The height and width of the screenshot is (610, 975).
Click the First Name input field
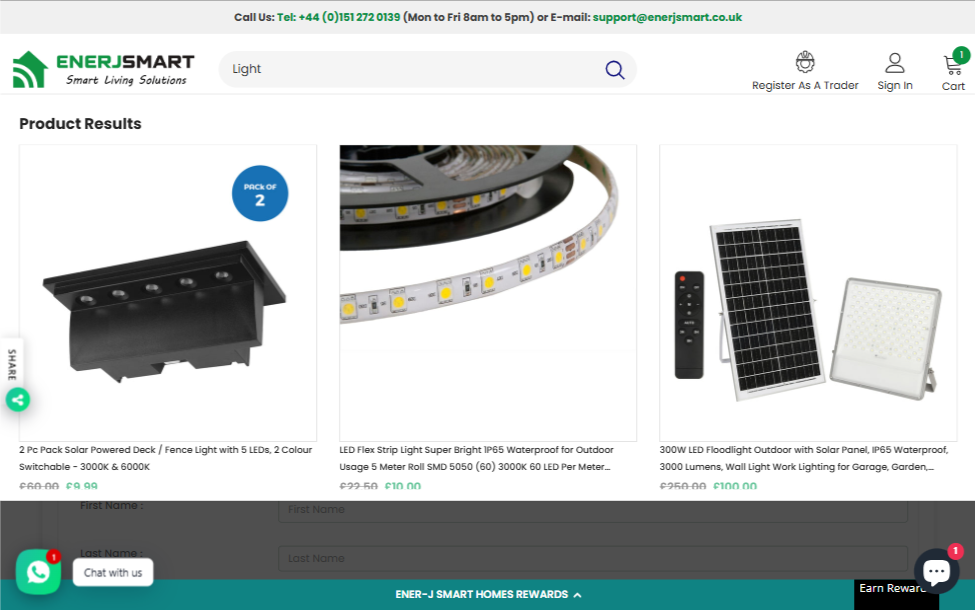click(x=592, y=510)
